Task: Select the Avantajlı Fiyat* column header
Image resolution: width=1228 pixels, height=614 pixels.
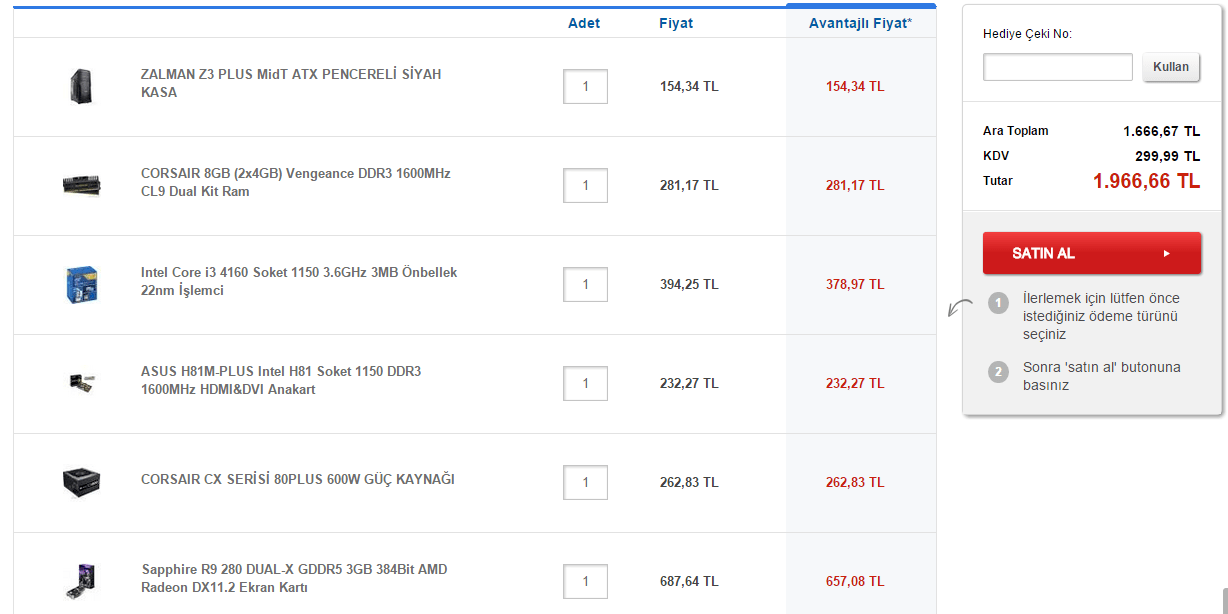Action: pyautogui.click(x=861, y=23)
